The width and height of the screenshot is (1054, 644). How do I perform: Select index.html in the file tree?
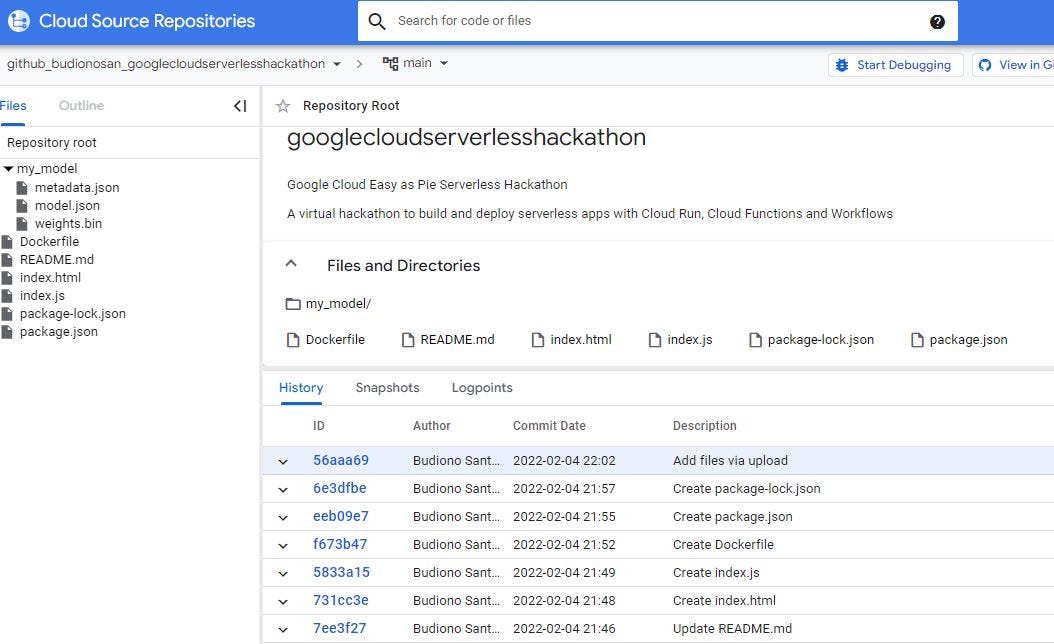50,278
